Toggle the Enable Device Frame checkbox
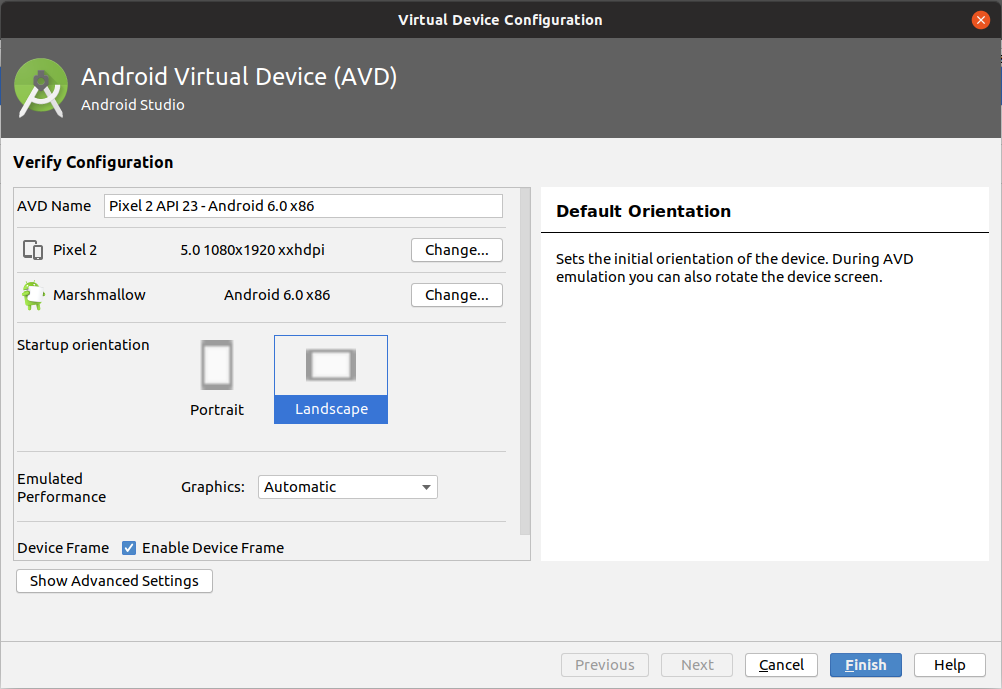 (x=129, y=548)
